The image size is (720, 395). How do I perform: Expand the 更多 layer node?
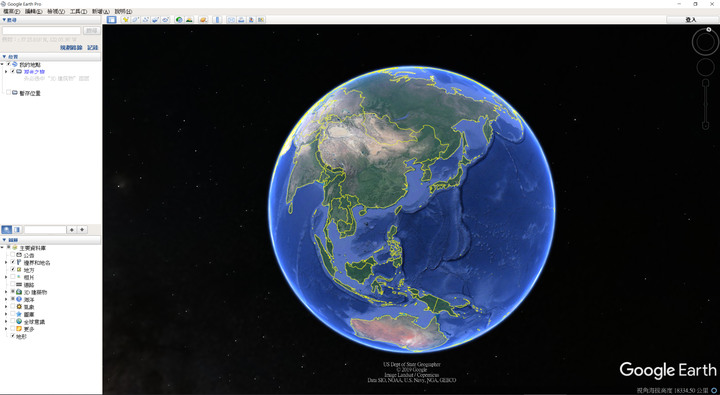(x=6, y=329)
